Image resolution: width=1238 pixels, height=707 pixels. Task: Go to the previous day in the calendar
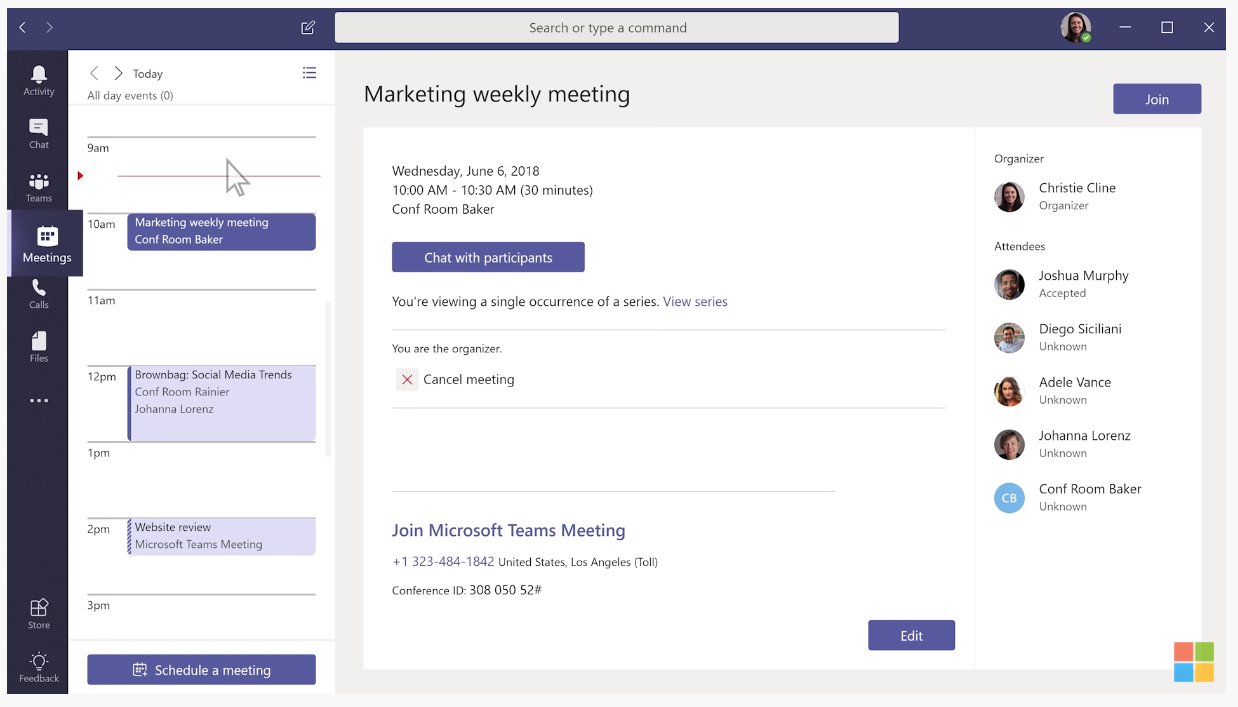[x=94, y=73]
